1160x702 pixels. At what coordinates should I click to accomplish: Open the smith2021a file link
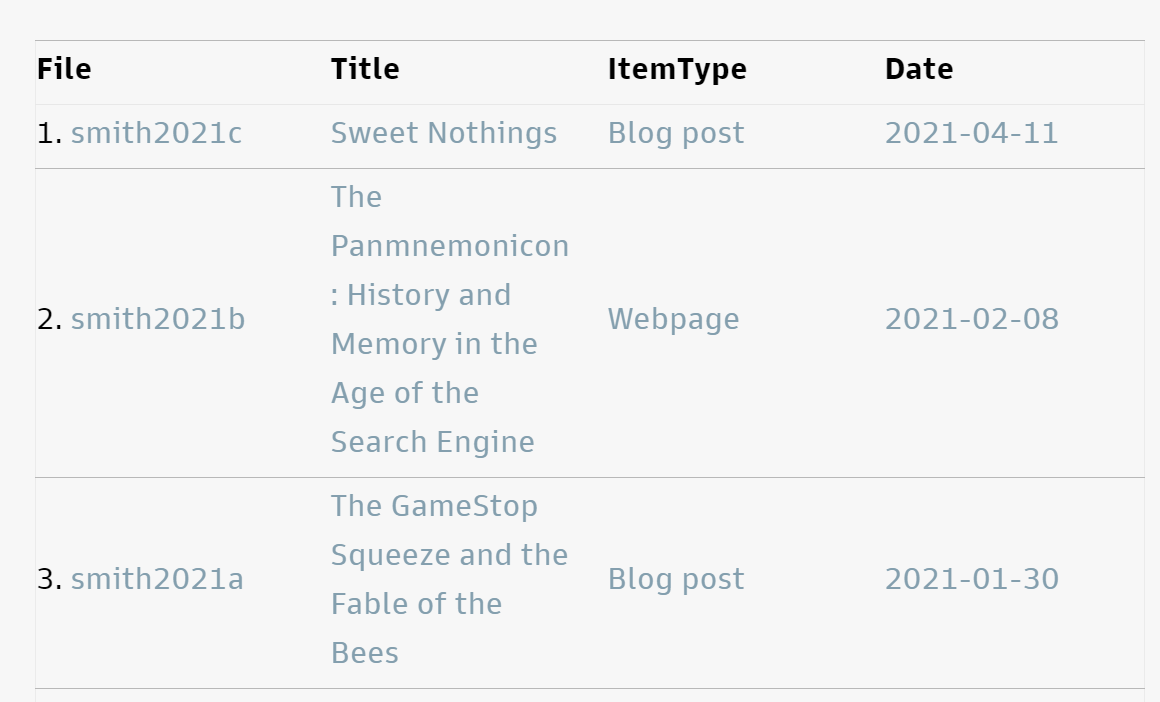tap(157, 579)
